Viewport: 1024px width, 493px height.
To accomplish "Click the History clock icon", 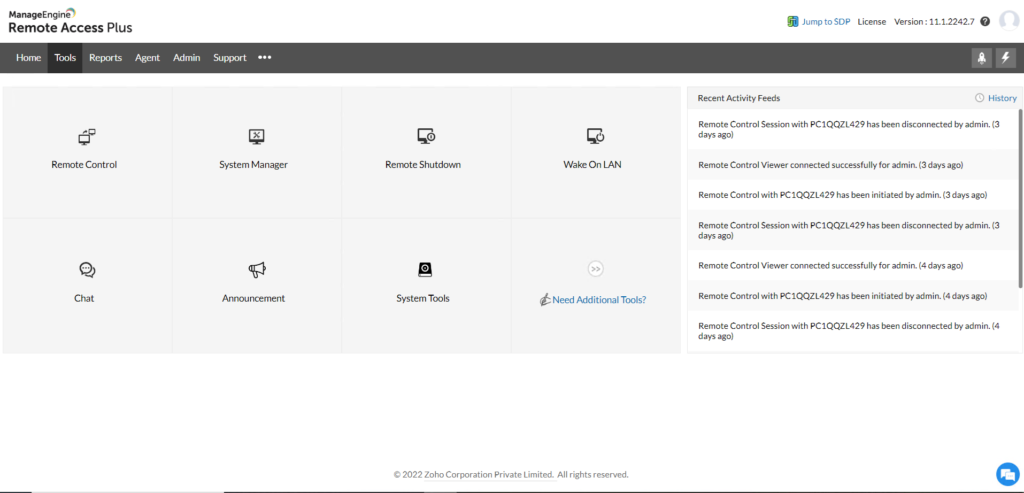I will coord(979,98).
